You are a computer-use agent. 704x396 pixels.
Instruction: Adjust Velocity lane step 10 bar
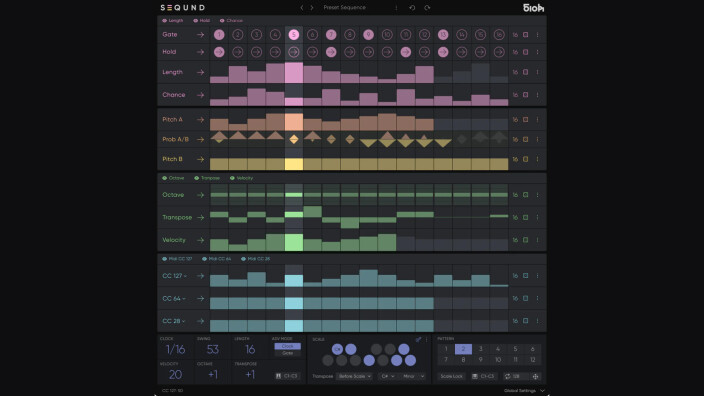387,242
